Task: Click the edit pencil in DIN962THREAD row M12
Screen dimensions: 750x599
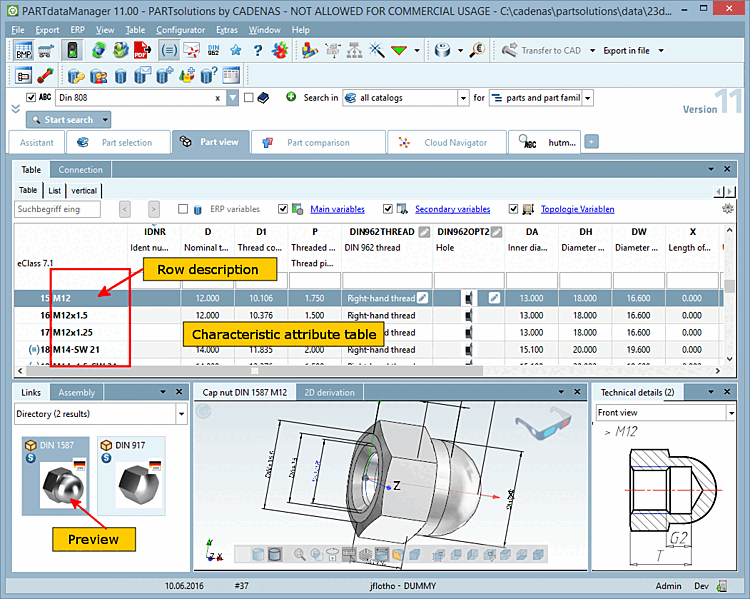Action: coord(423,298)
